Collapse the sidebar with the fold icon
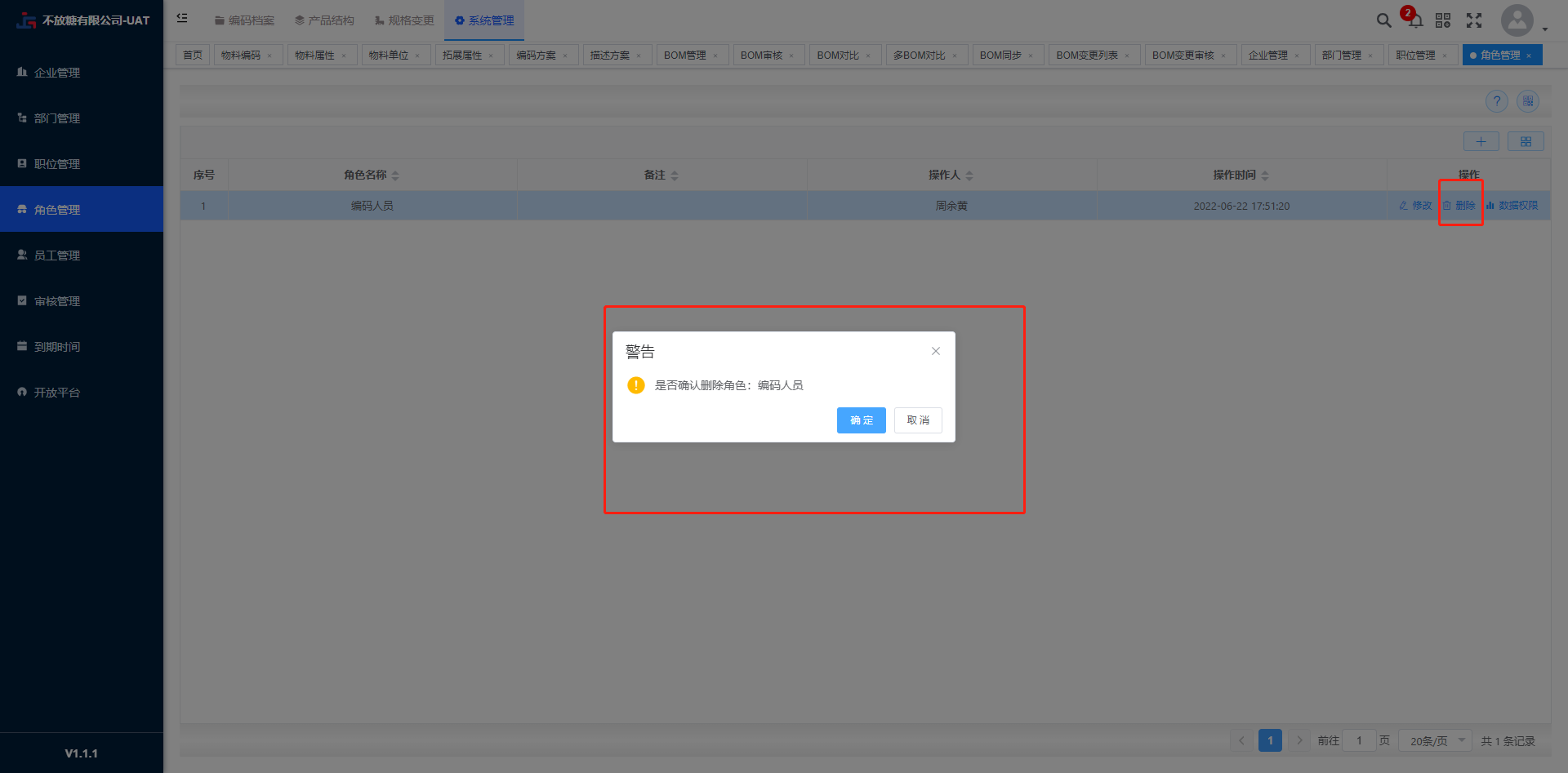The height and width of the screenshot is (773, 1568). [x=182, y=18]
